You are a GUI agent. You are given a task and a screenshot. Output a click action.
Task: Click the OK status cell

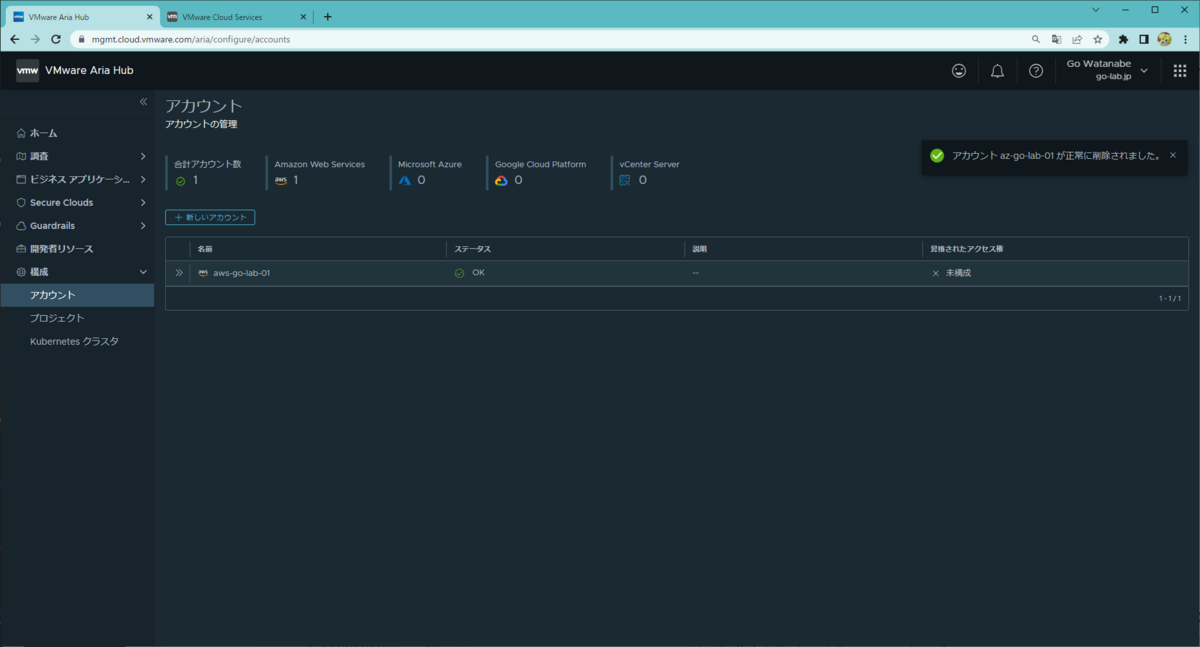(470, 273)
